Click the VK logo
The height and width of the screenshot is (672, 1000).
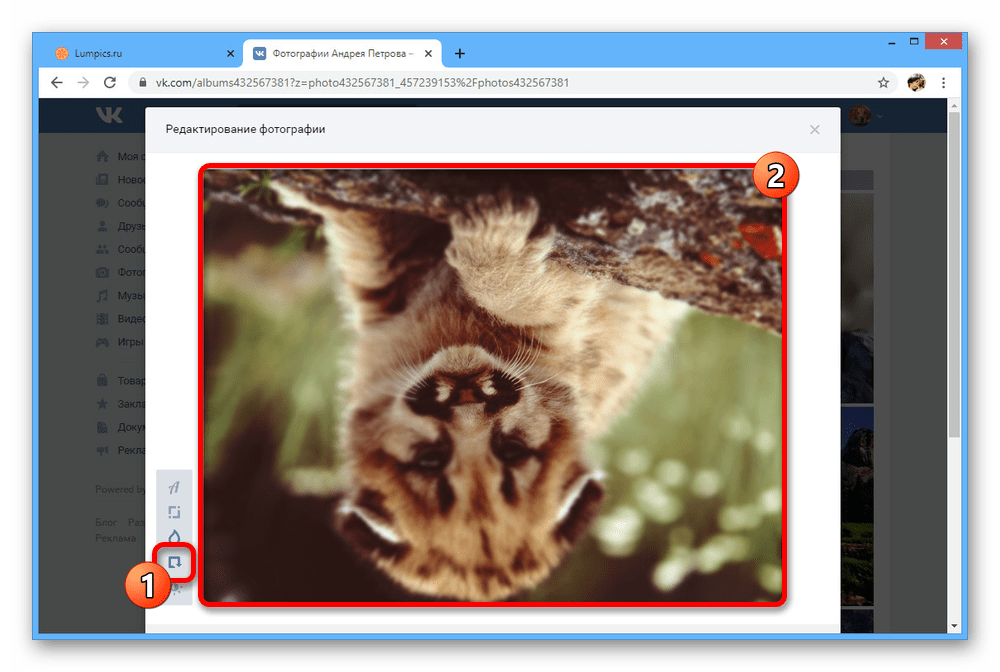click(109, 115)
